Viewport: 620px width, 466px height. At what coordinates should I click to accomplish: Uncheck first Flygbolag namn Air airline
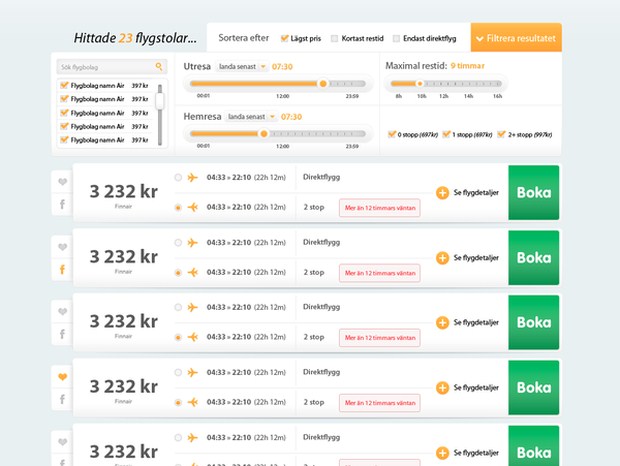pyautogui.click(x=64, y=85)
